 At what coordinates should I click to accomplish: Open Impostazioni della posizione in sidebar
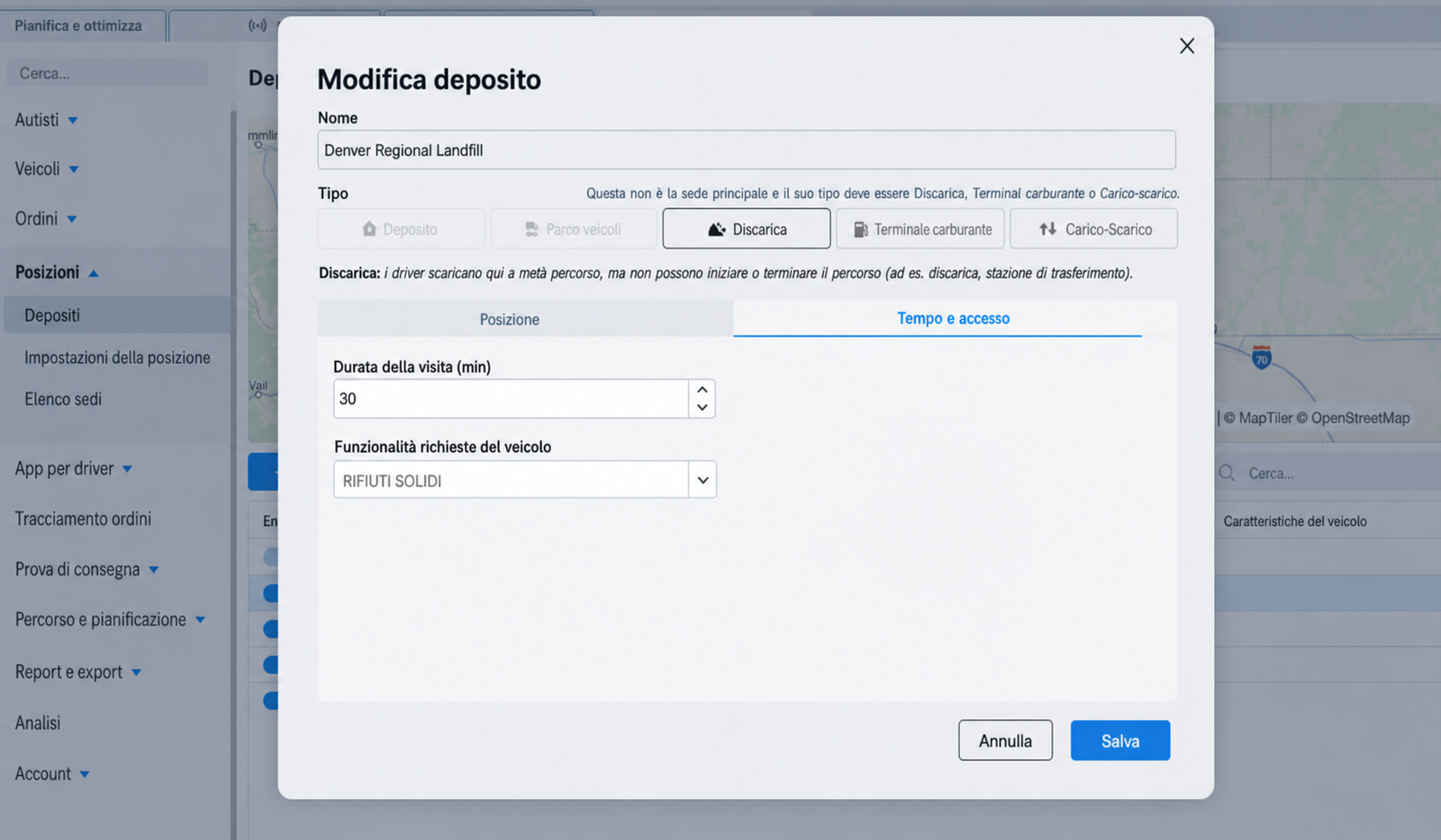pyautogui.click(x=117, y=357)
